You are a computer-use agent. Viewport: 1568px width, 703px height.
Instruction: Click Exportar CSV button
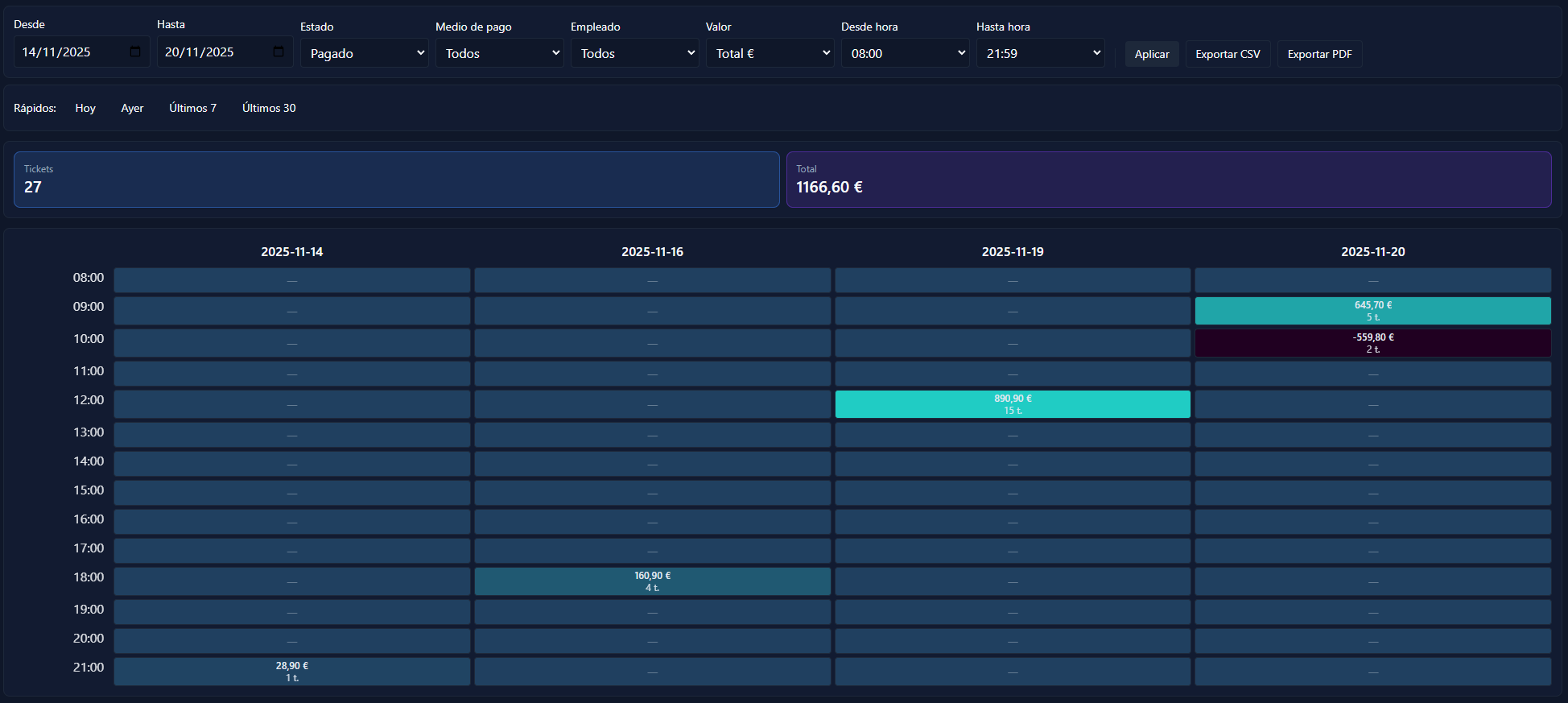click(1228, 54)
